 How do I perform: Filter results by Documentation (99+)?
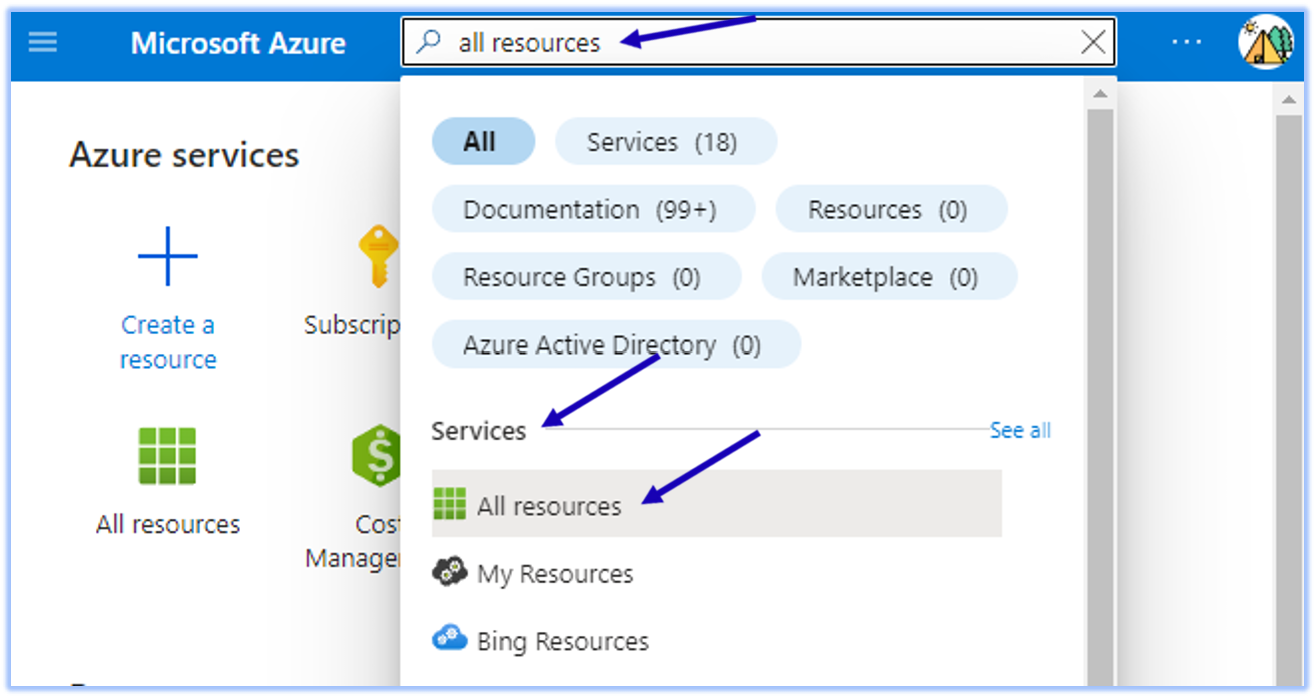pyautogui.click(x=592, y=210)
